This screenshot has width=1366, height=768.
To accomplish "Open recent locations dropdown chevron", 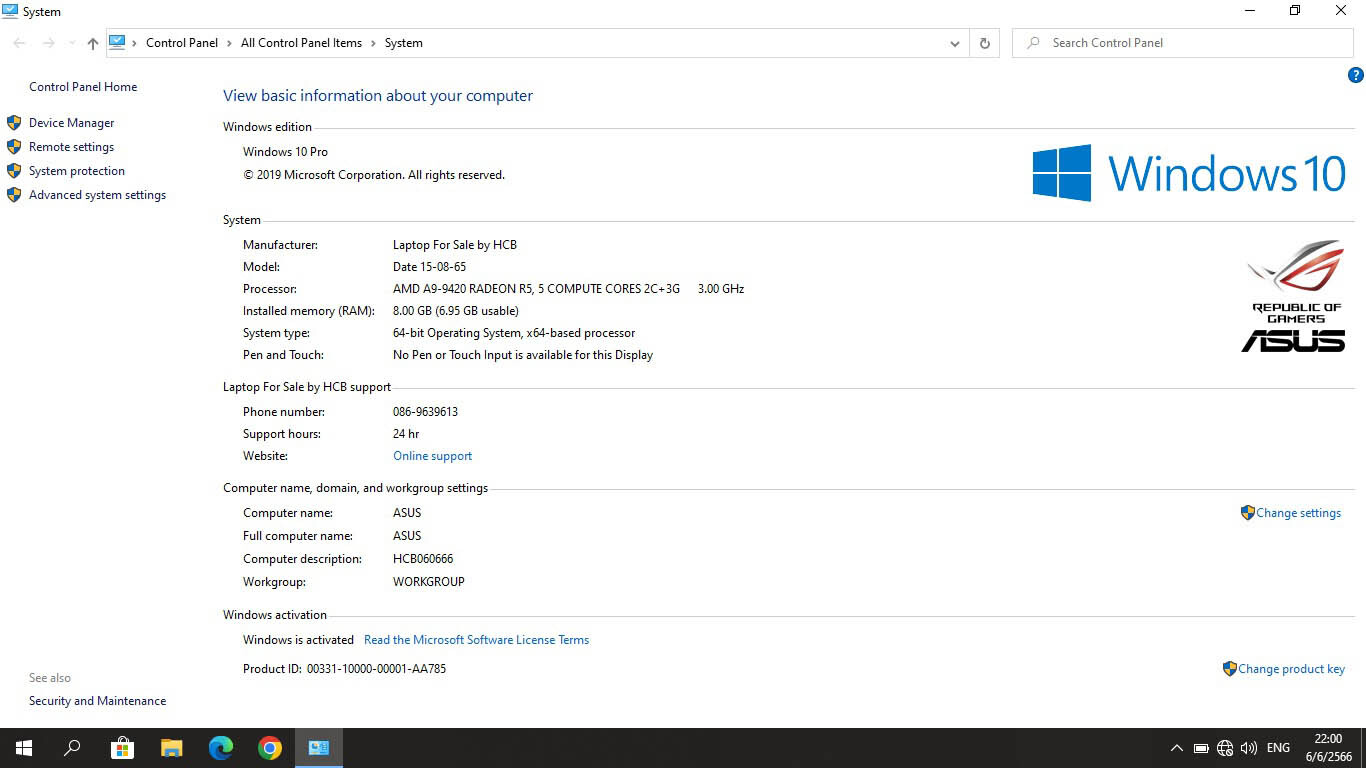I will click(72, 43).
